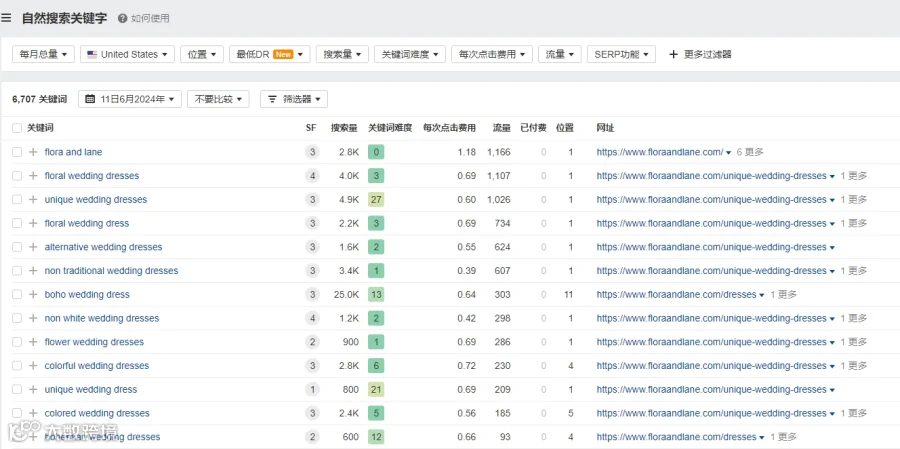Viewport: 900px width, 449px height.
Task: Sort by 已付费 column header
Action: 533,128
